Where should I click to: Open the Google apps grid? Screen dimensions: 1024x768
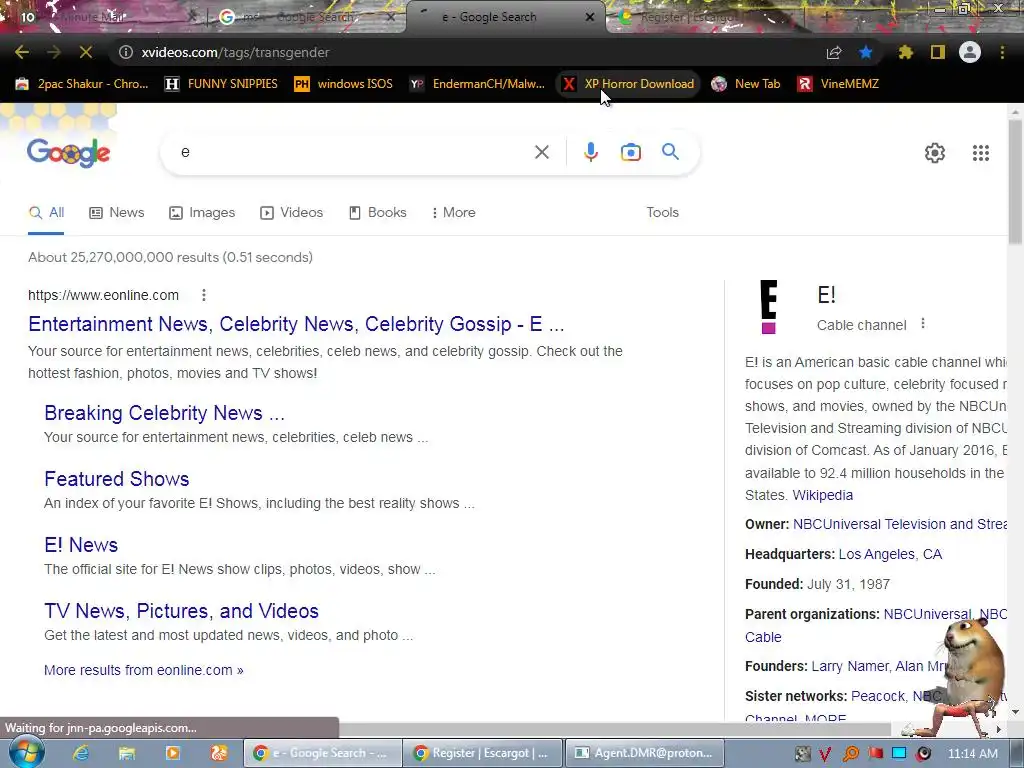coord(981,153)
